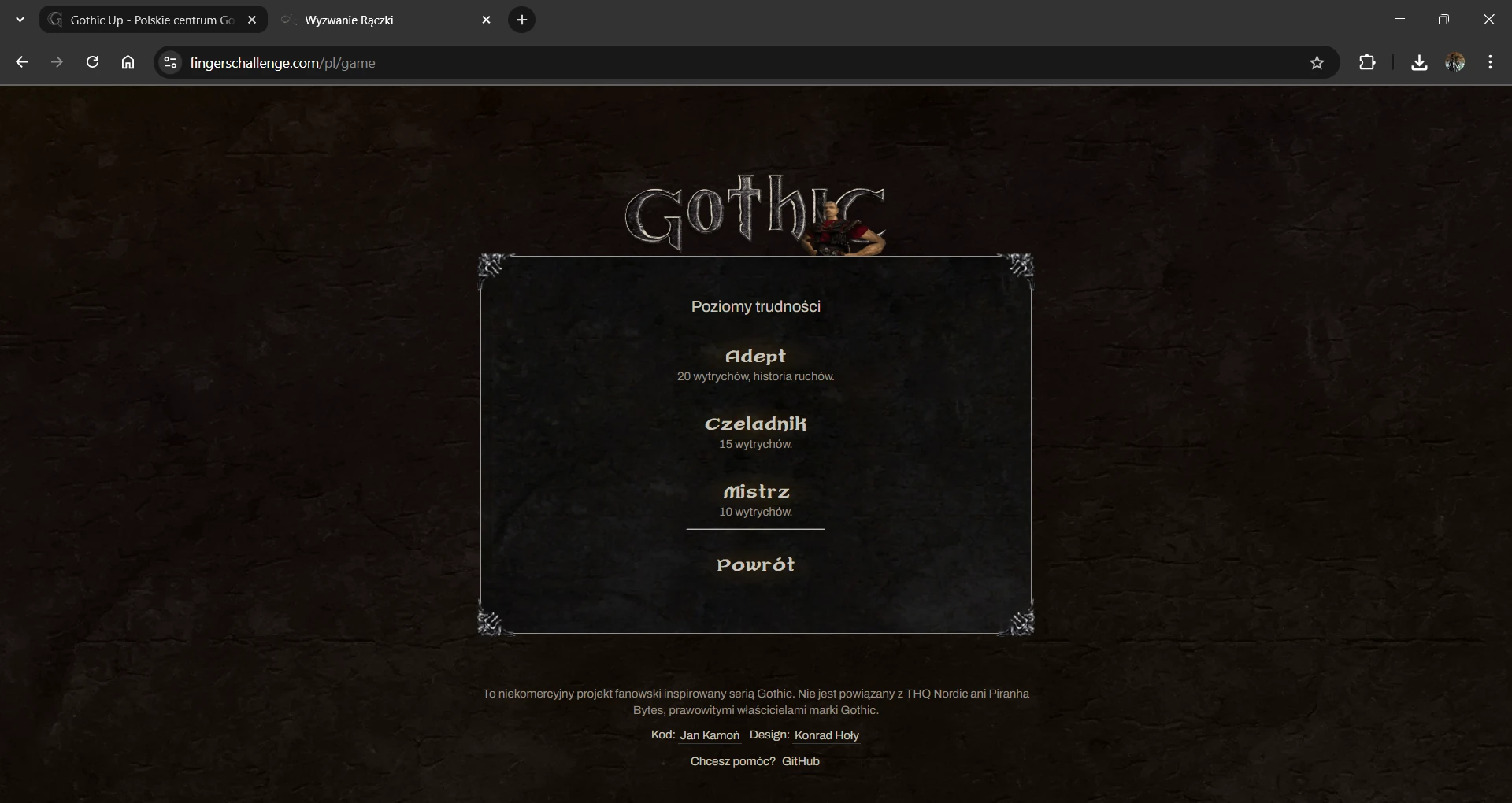Click Powrót to go back
The height and width of the screenshot is (803, 1512).
pos(756,564)
